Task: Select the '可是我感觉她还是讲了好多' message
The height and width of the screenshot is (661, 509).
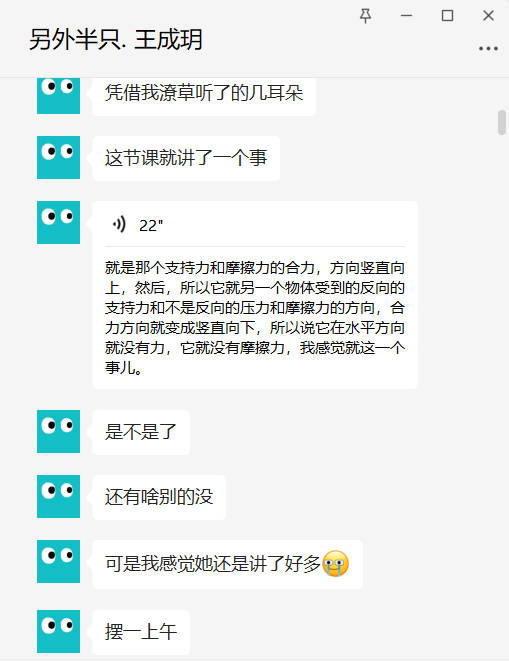Action: 227,564
